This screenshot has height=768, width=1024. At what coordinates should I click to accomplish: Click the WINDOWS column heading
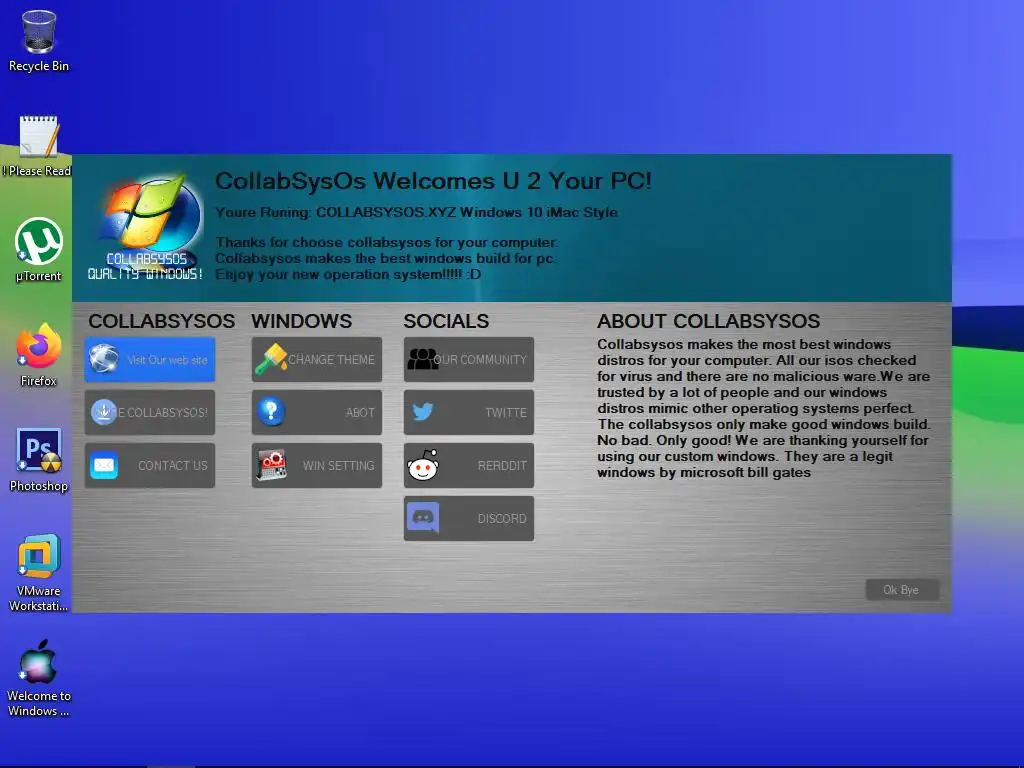(x=301, y=321)
